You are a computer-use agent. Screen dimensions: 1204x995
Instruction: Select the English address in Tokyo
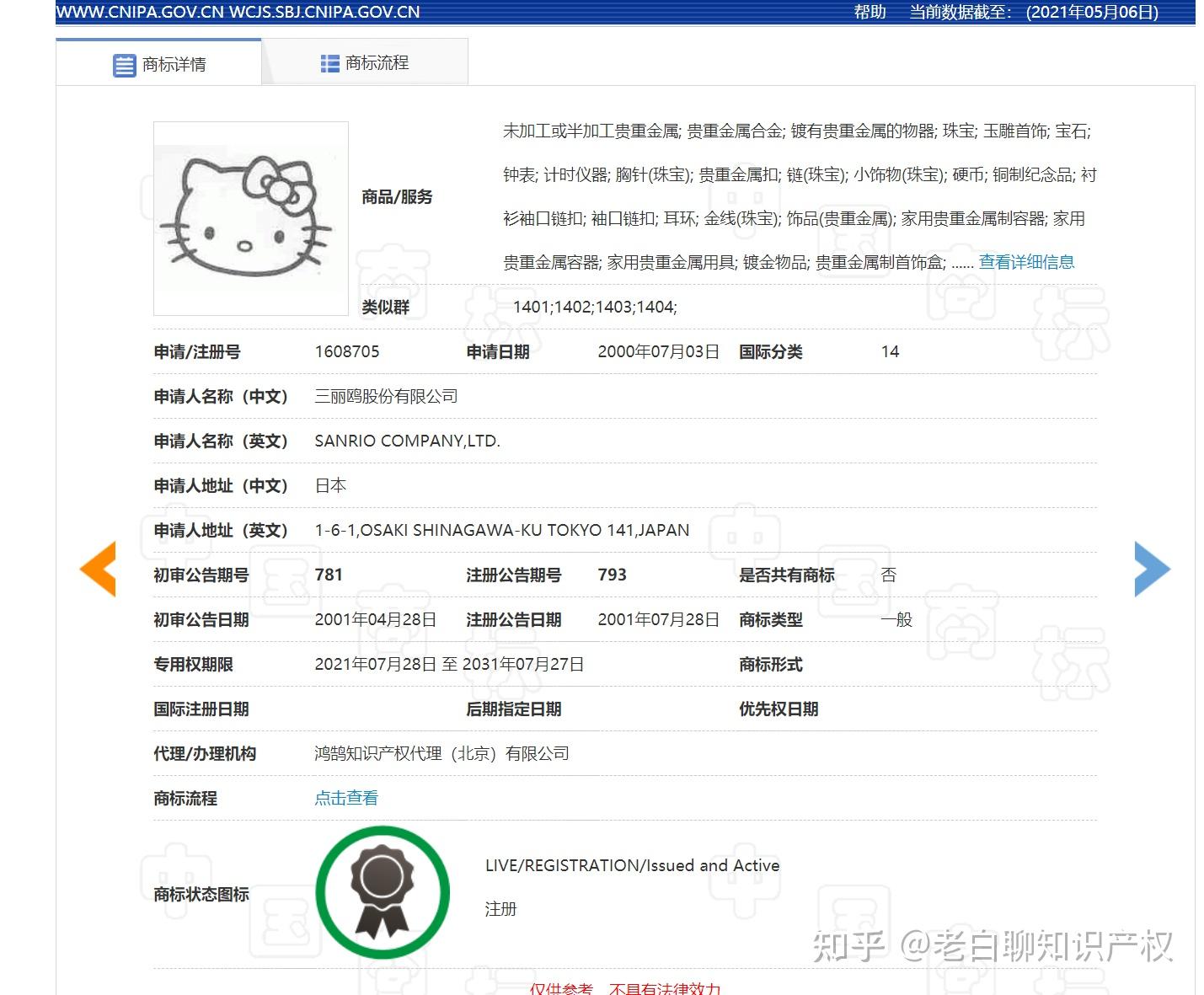click(502, 530)
